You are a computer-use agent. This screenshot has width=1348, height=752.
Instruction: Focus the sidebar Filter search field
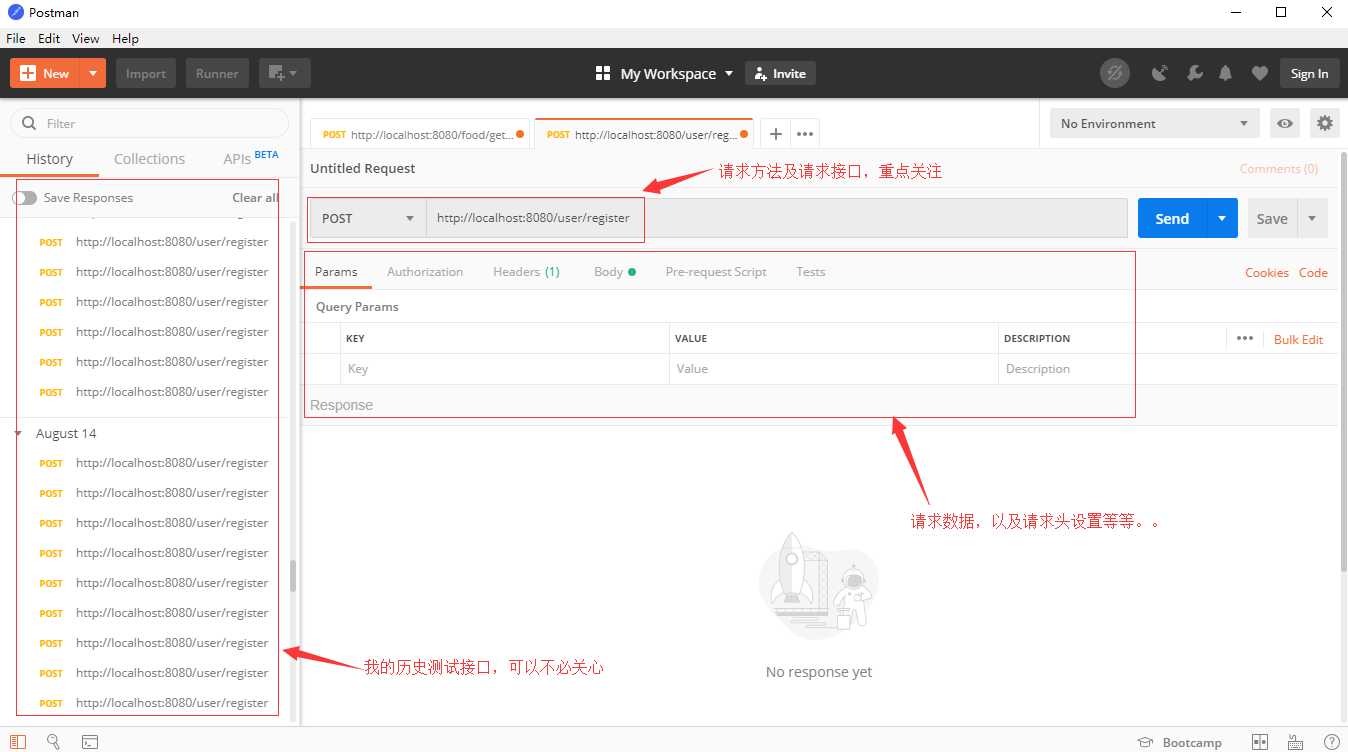tap(150, 123)
